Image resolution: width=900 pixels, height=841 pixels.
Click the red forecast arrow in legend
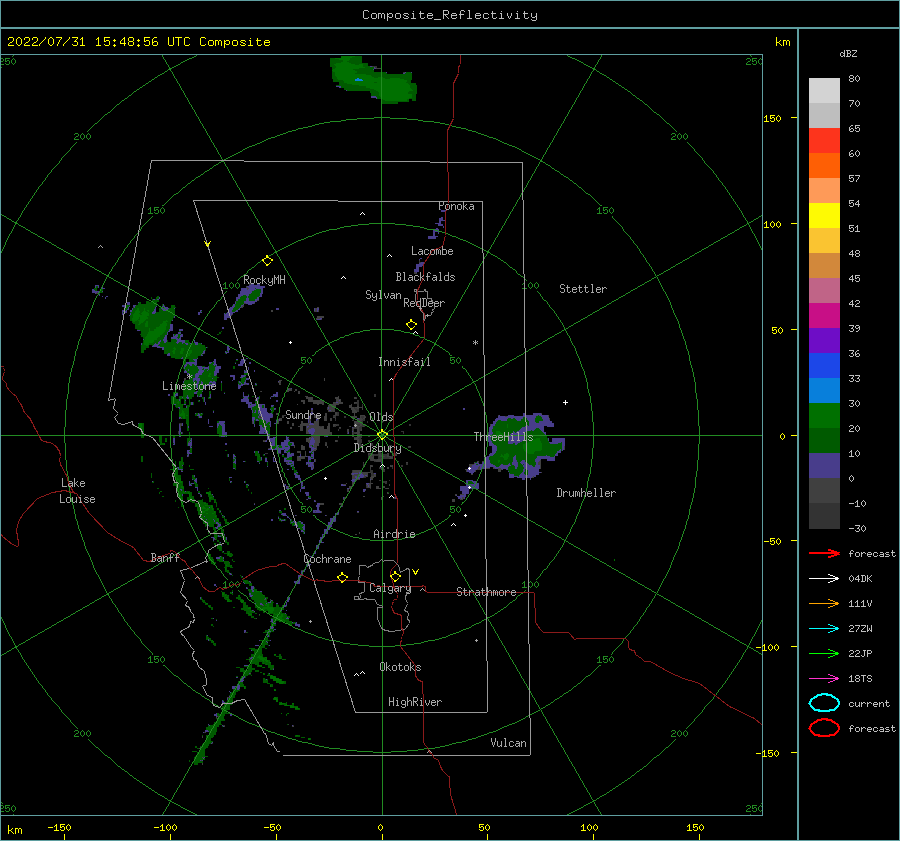824,553
